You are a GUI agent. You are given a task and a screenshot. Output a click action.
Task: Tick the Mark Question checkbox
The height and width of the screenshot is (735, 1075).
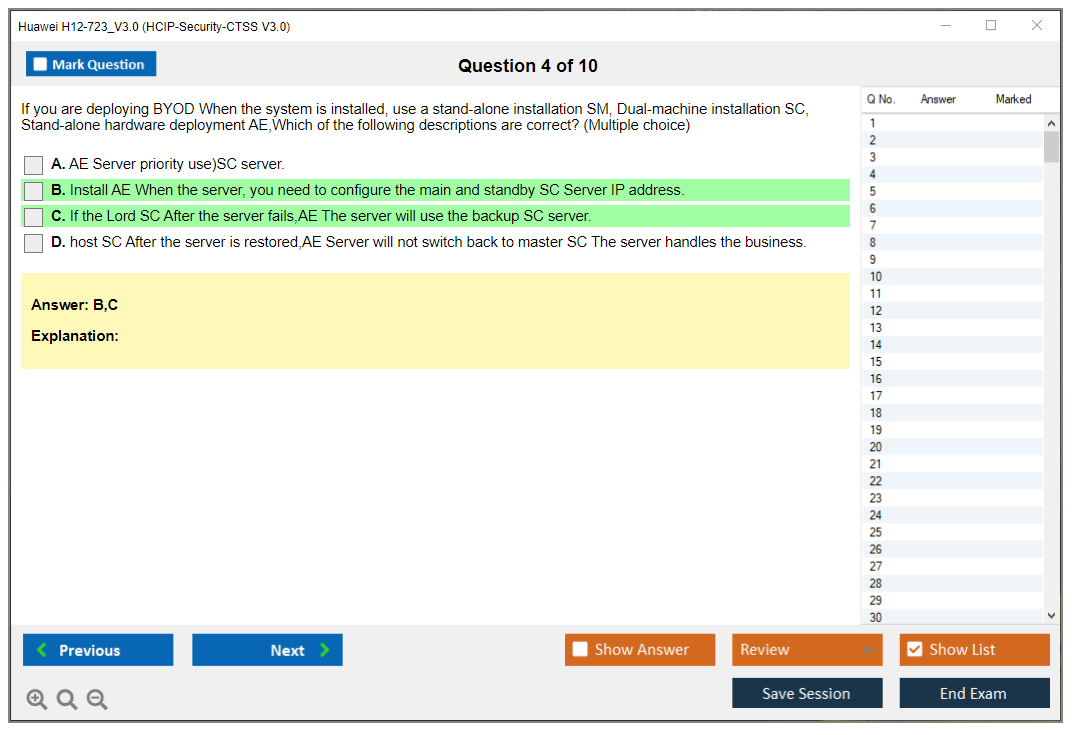click(x=41, y=65)
